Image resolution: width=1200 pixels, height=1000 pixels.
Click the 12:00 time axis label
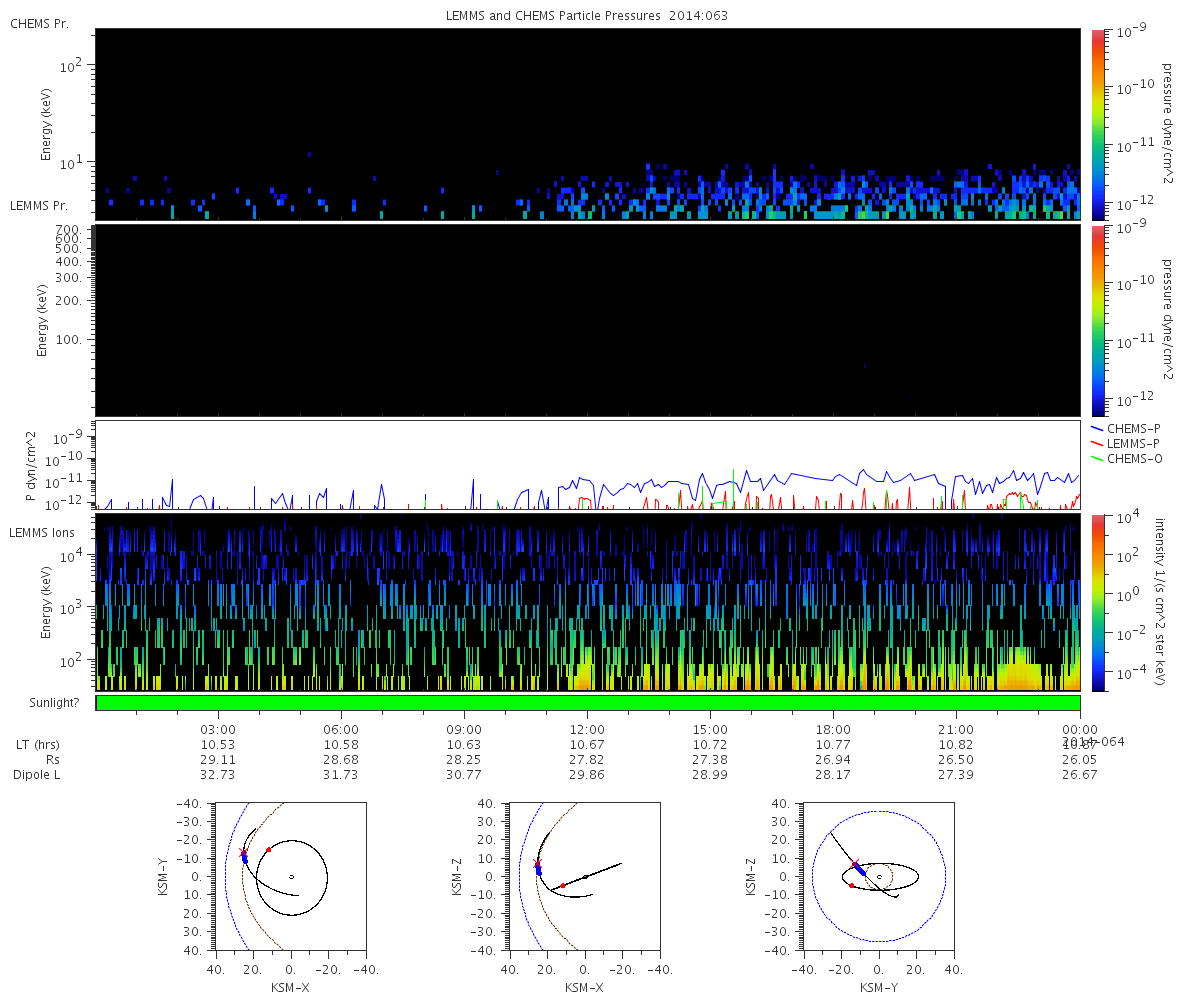coord(587,730)
